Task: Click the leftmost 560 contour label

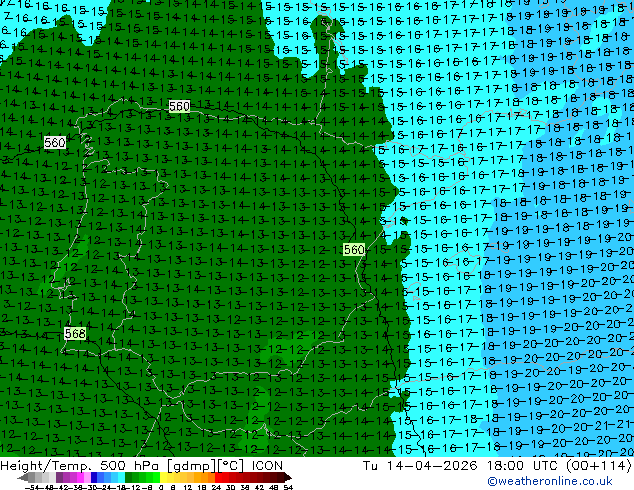Action: pos(55,142)
